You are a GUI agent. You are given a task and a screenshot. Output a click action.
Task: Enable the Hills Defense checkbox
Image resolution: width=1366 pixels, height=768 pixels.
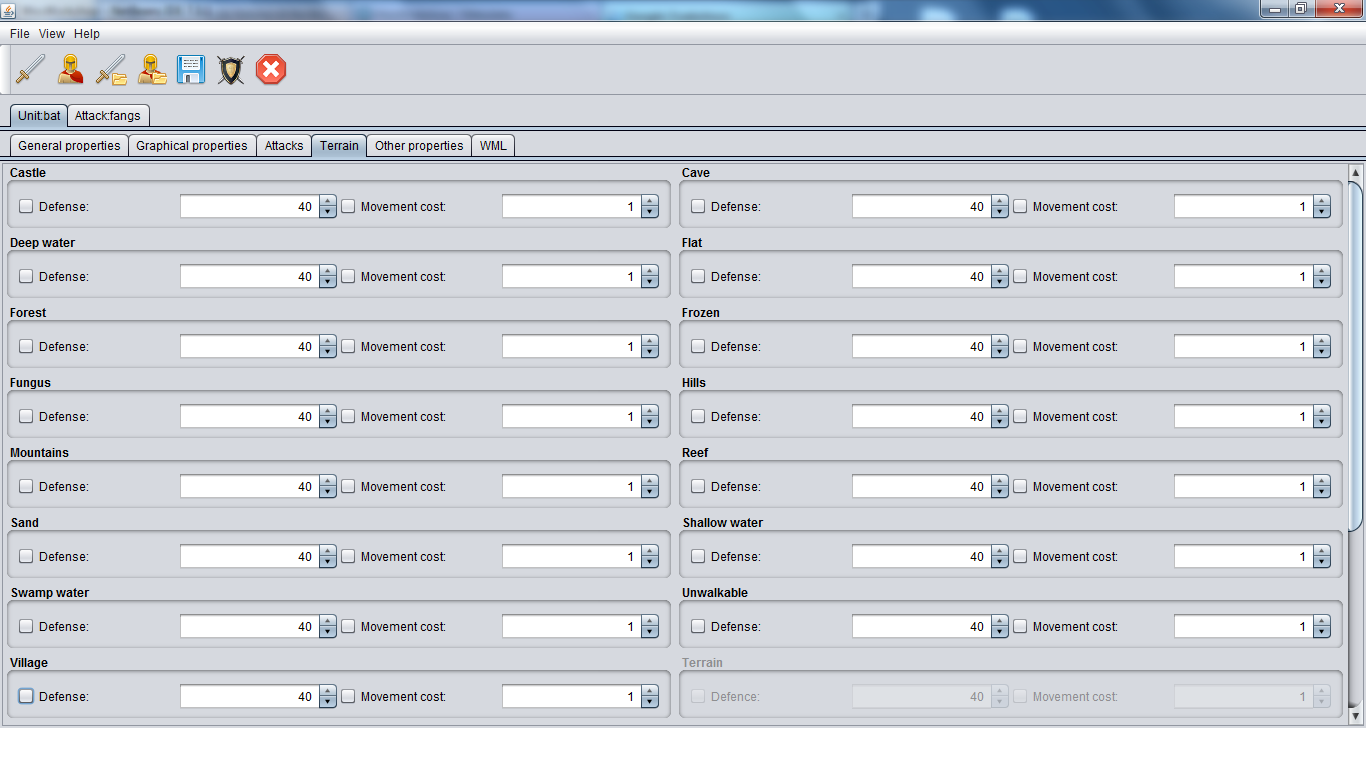click(x=698, y=417)
